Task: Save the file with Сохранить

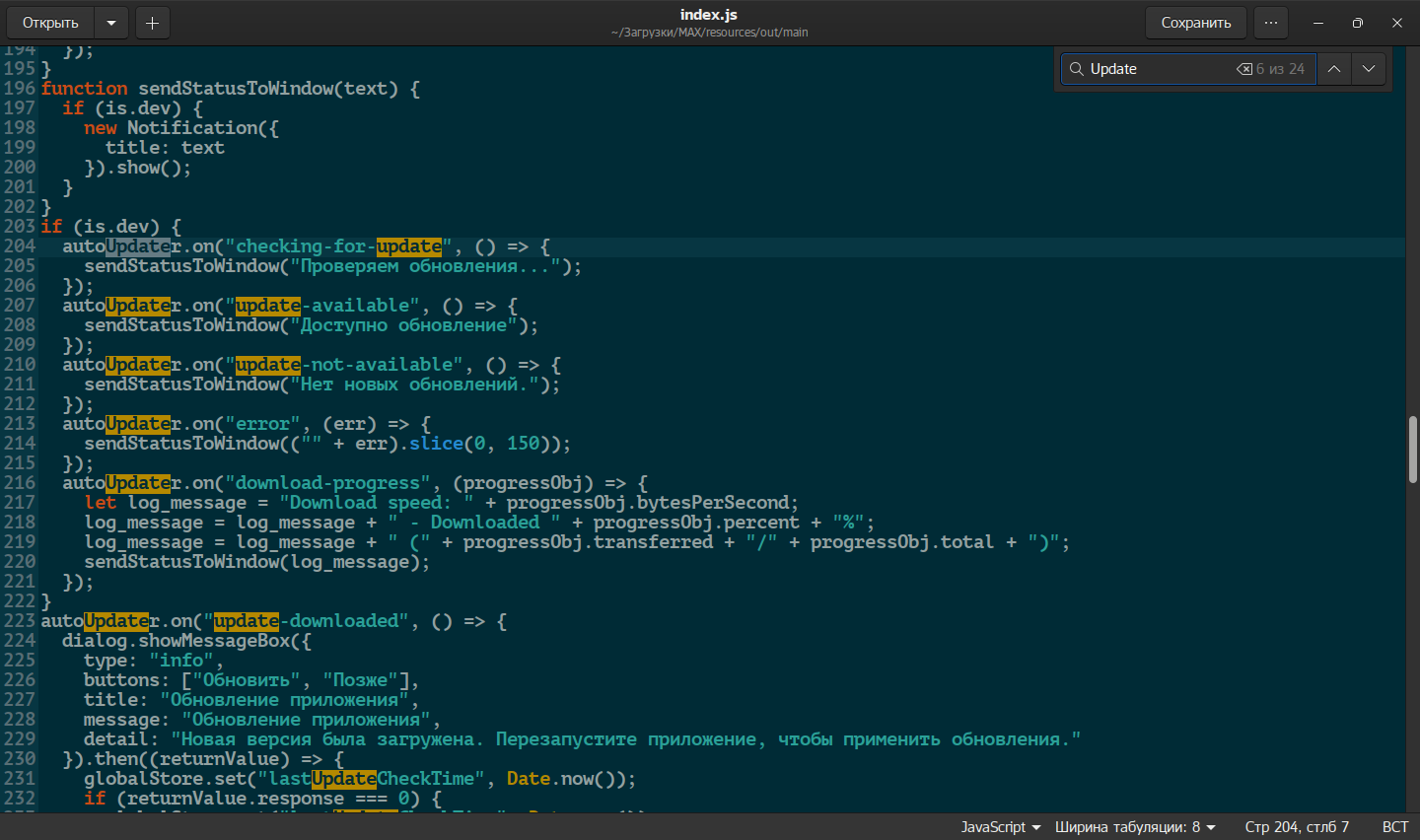Action: pyautogui.click(x=1195, y=23)
